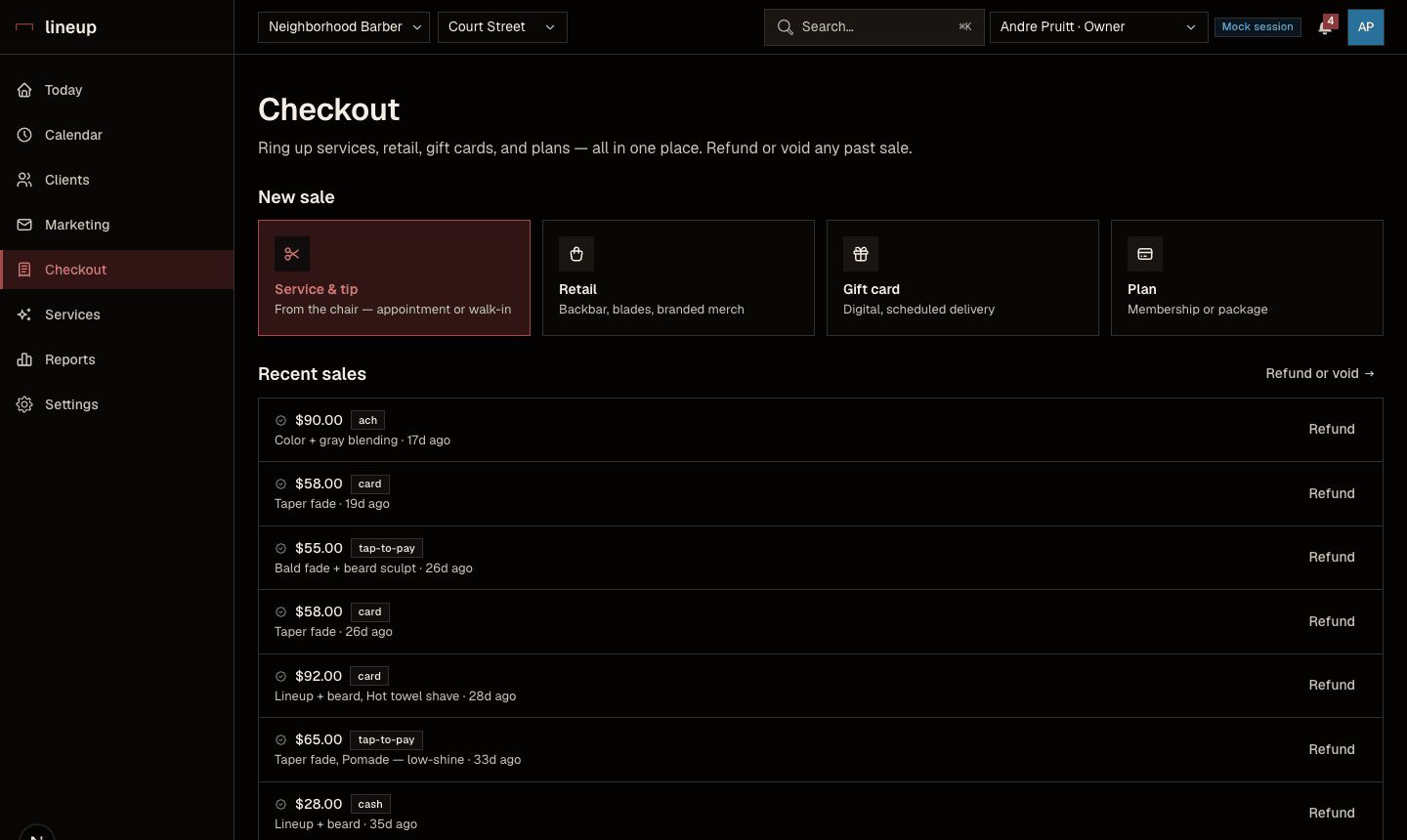This screenshot has width=1407, height=840.
Task: Click the status check icon beside $92.00
Action: (x=280, y=676)
